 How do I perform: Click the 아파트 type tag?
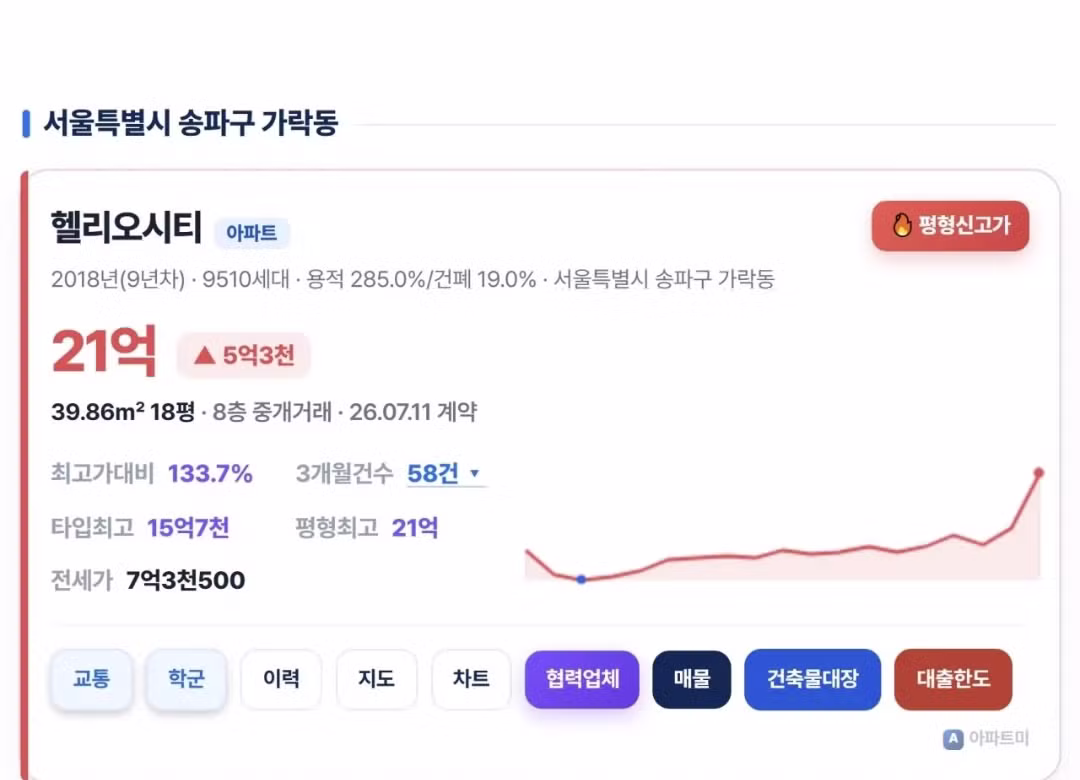[x=251, y=233]
